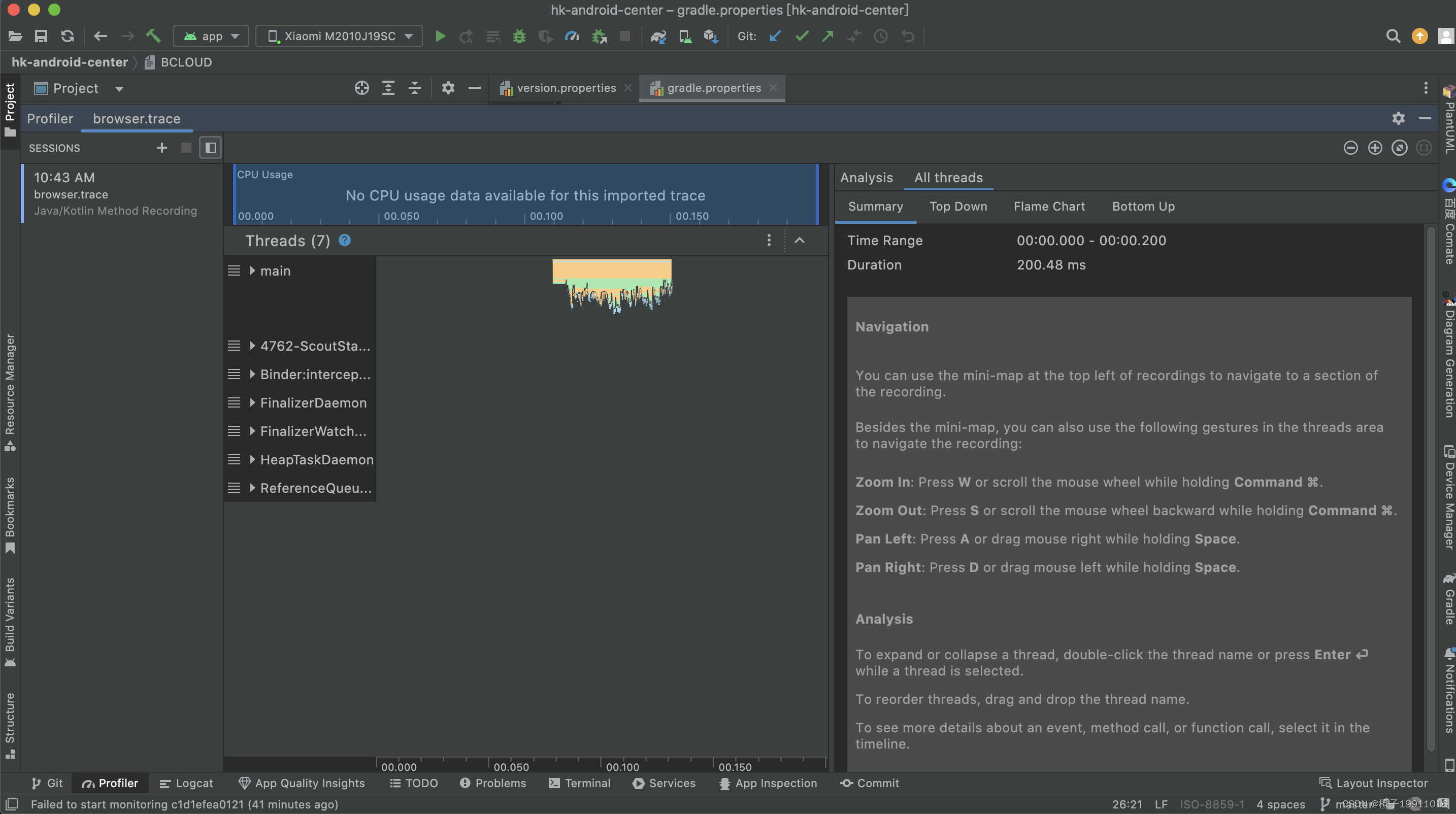Open the Logcat tool window
1456x814 pixels.
click(186, 783)
